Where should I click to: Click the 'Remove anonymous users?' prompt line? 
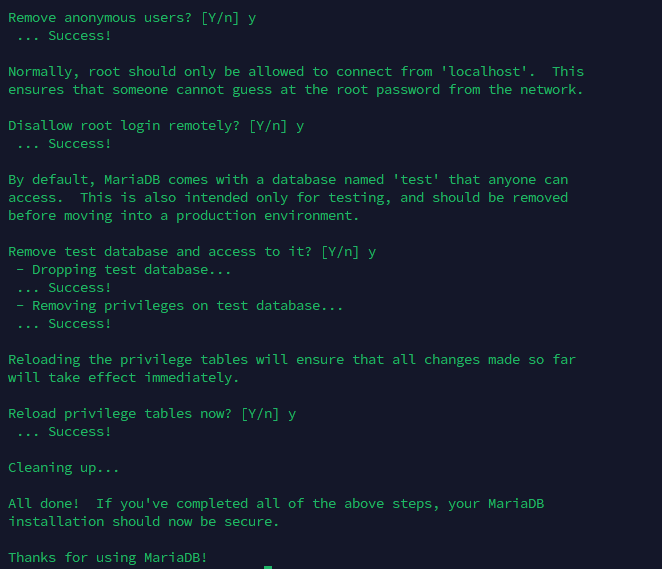[132, 18]
